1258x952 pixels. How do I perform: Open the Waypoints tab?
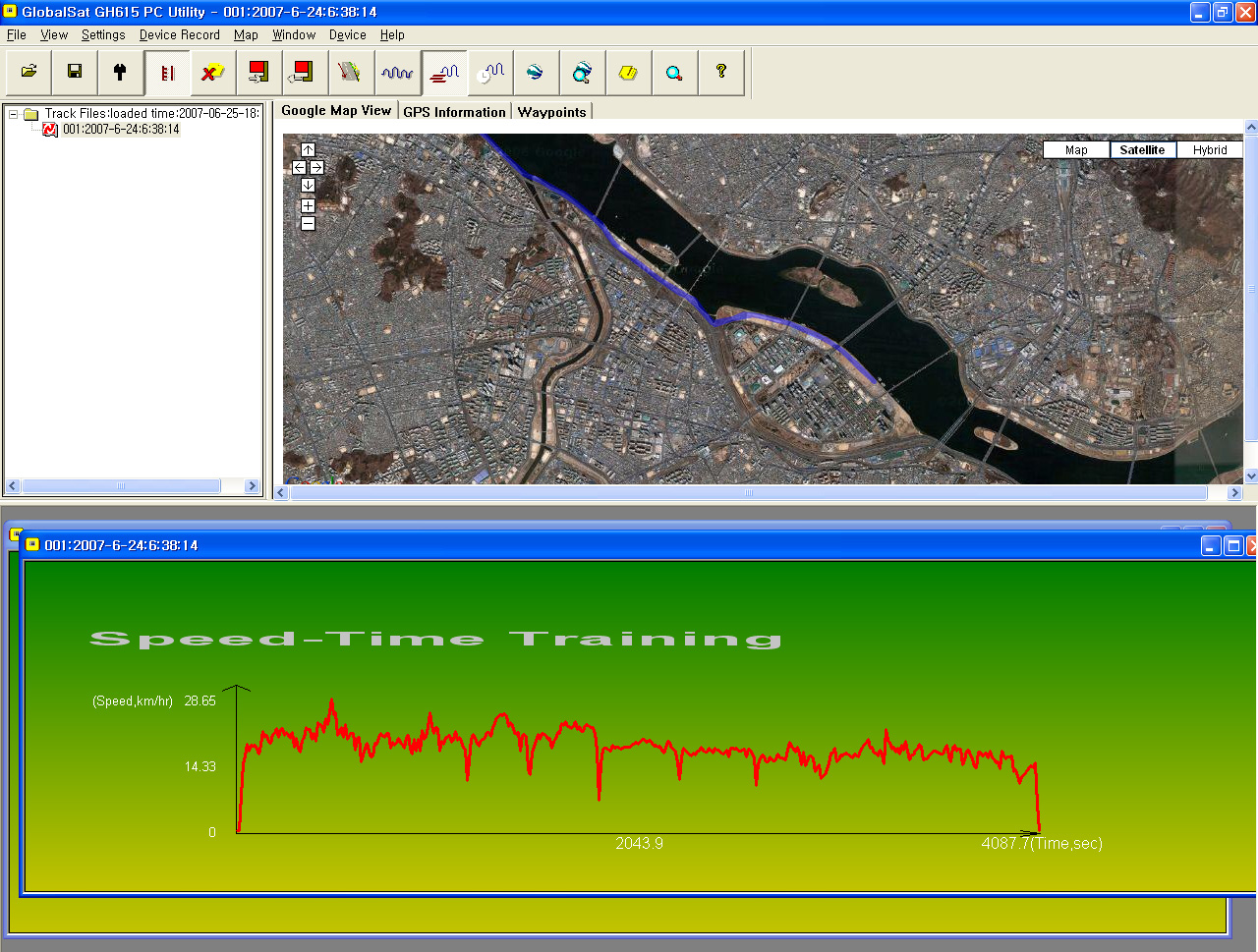551,112
